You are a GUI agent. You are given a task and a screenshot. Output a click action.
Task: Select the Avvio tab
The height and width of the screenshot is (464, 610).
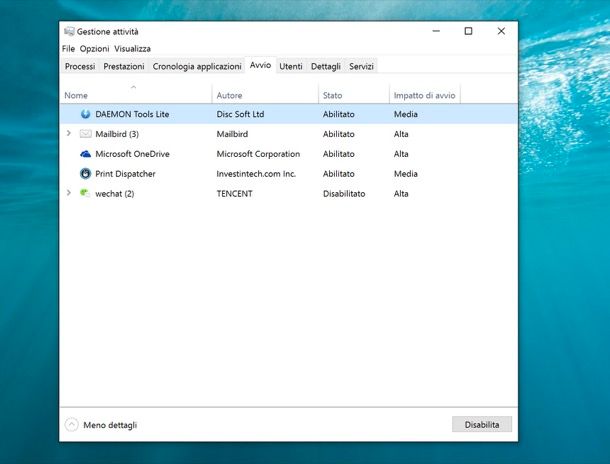[260, 65]
